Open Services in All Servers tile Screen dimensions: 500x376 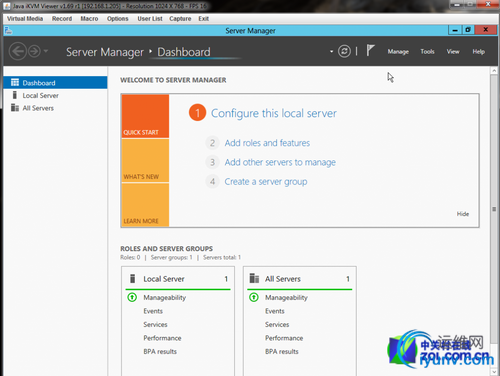[x=277, y=324]
